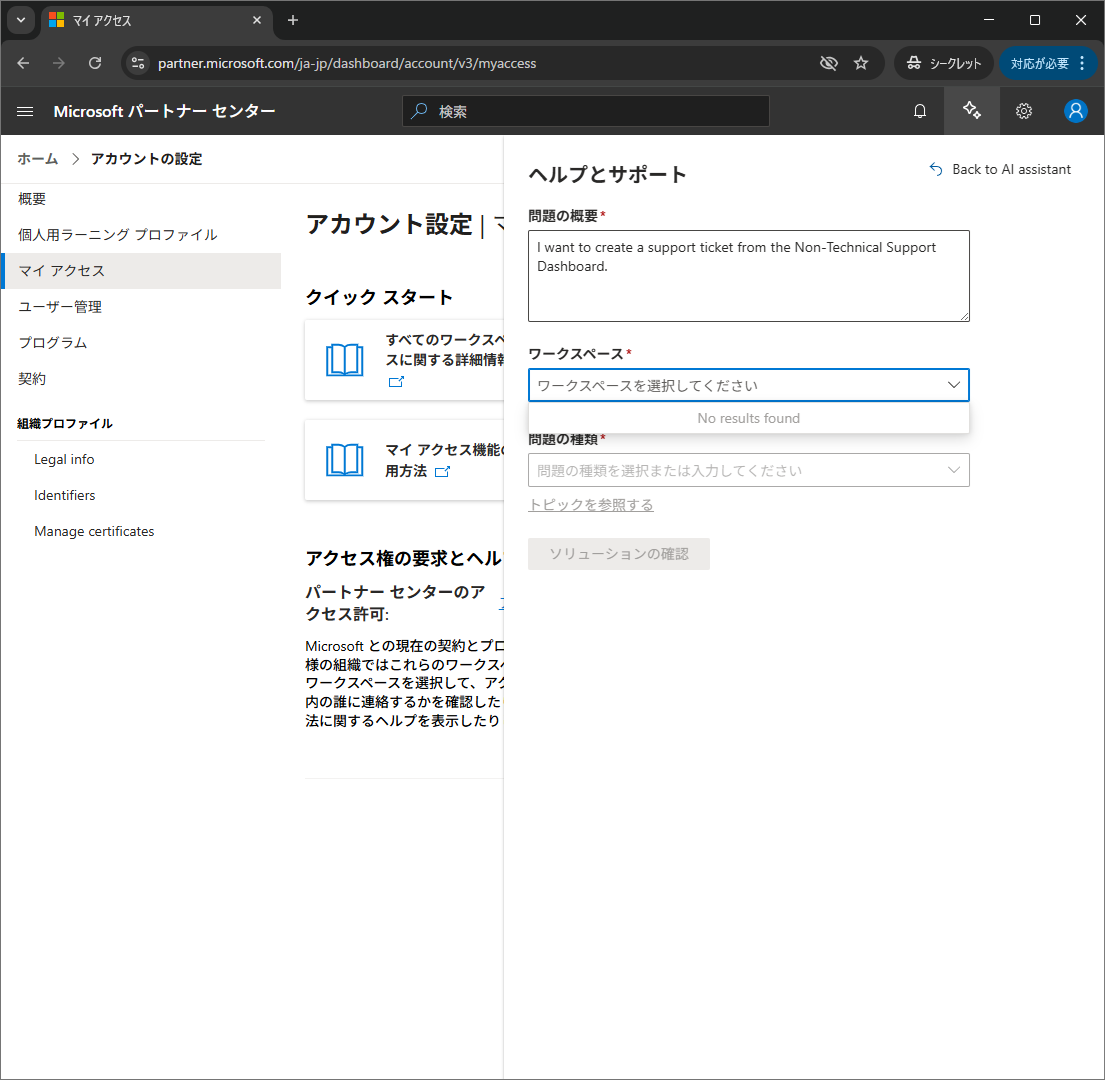This screenshot has height=1080, width=1105.
Task: Open the settings gear in Partner Center
Action: [1024, 111]
